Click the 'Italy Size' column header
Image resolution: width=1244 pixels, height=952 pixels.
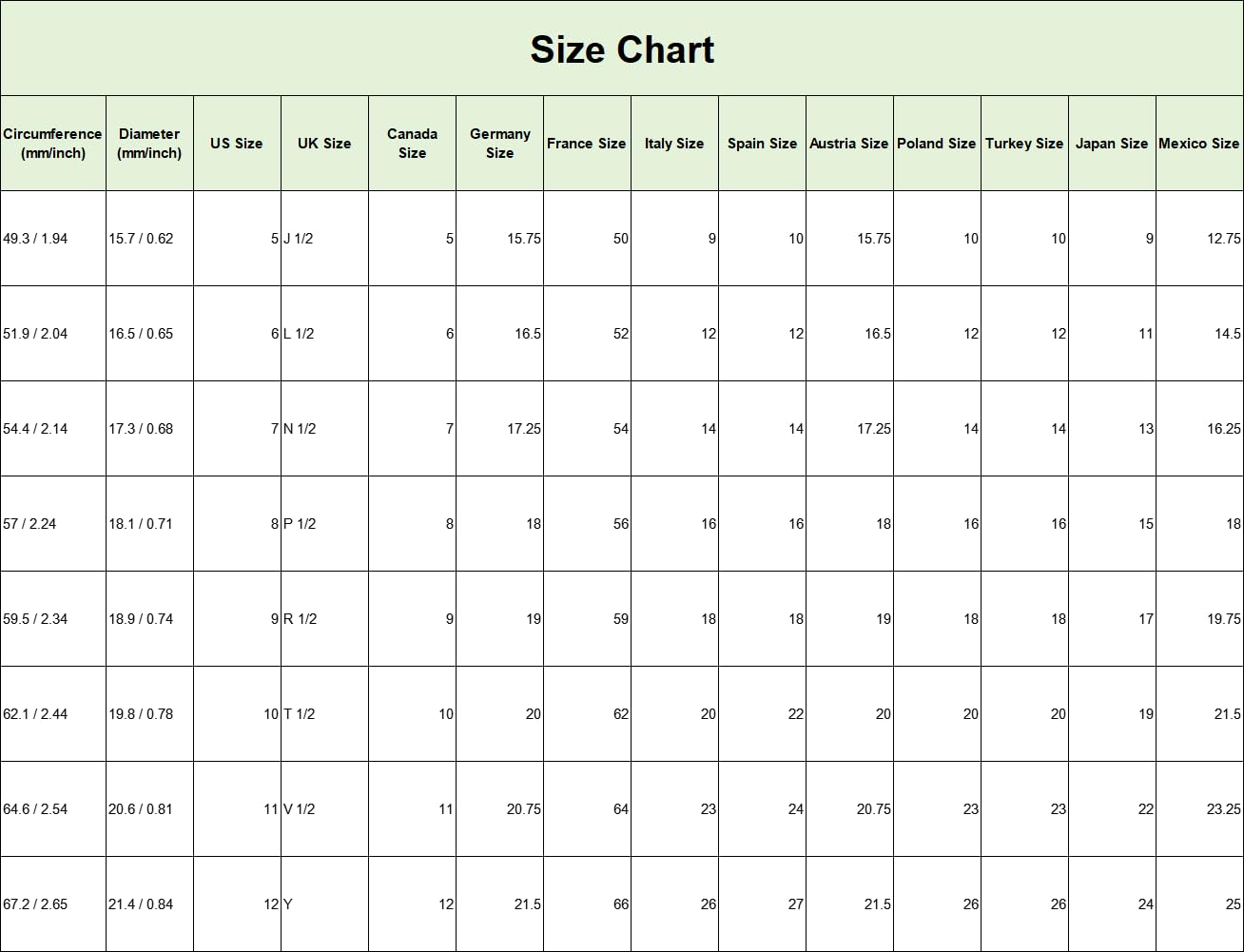coord(674,144)
